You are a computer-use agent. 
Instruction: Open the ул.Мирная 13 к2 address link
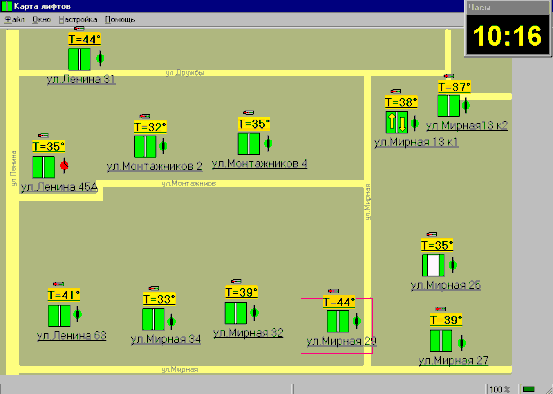click(x=467, y=126)
